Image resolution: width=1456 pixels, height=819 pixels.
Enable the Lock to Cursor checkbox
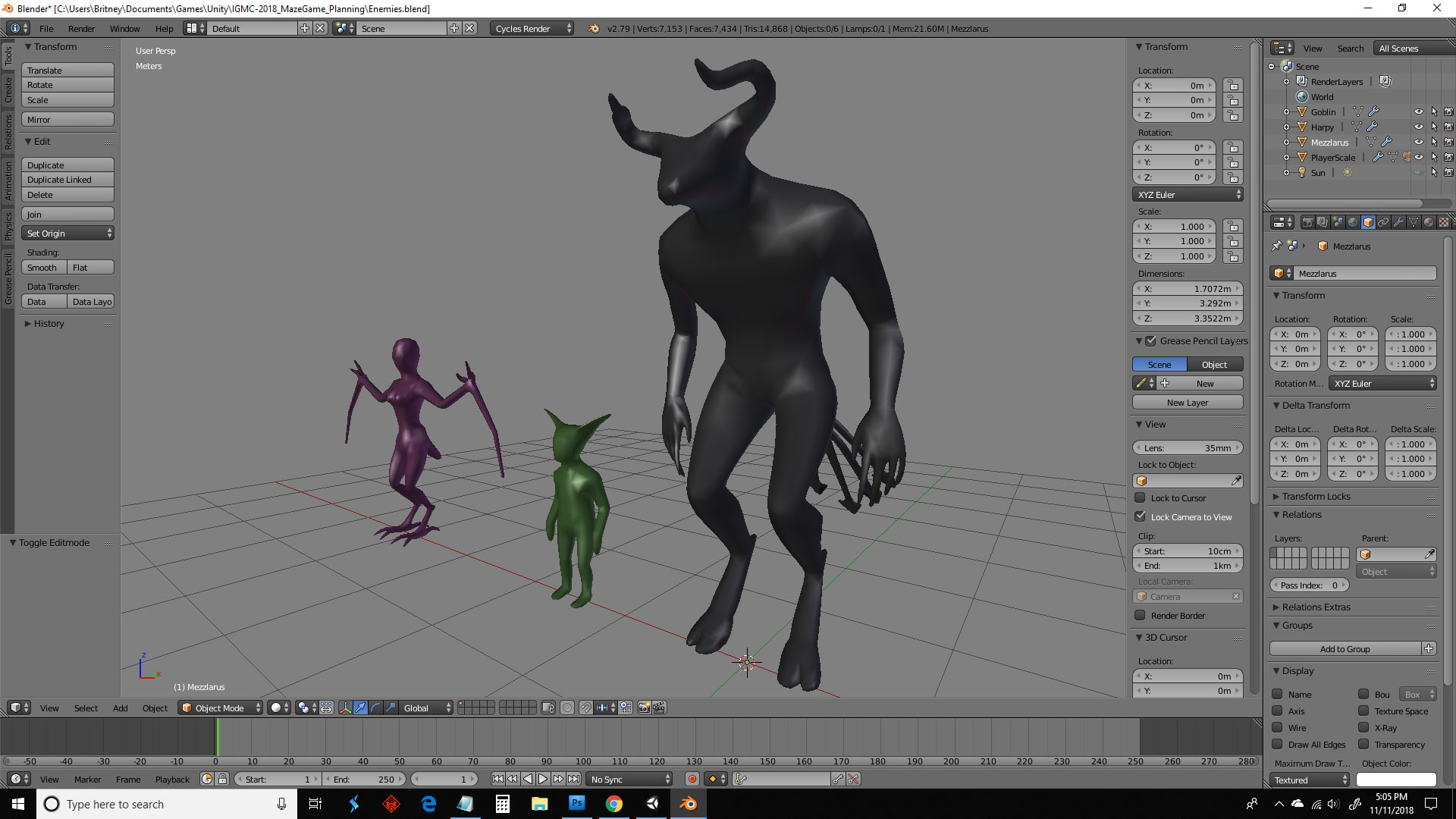[1140, 497]
